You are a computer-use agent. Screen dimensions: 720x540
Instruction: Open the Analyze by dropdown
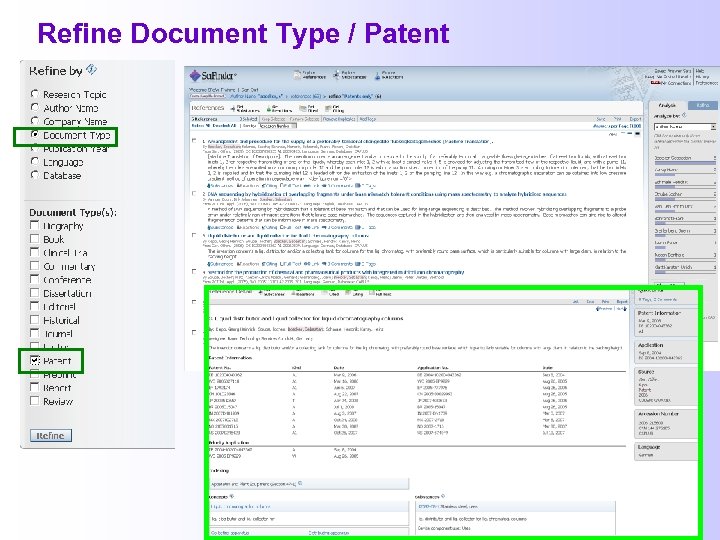(x=685, y=126)
